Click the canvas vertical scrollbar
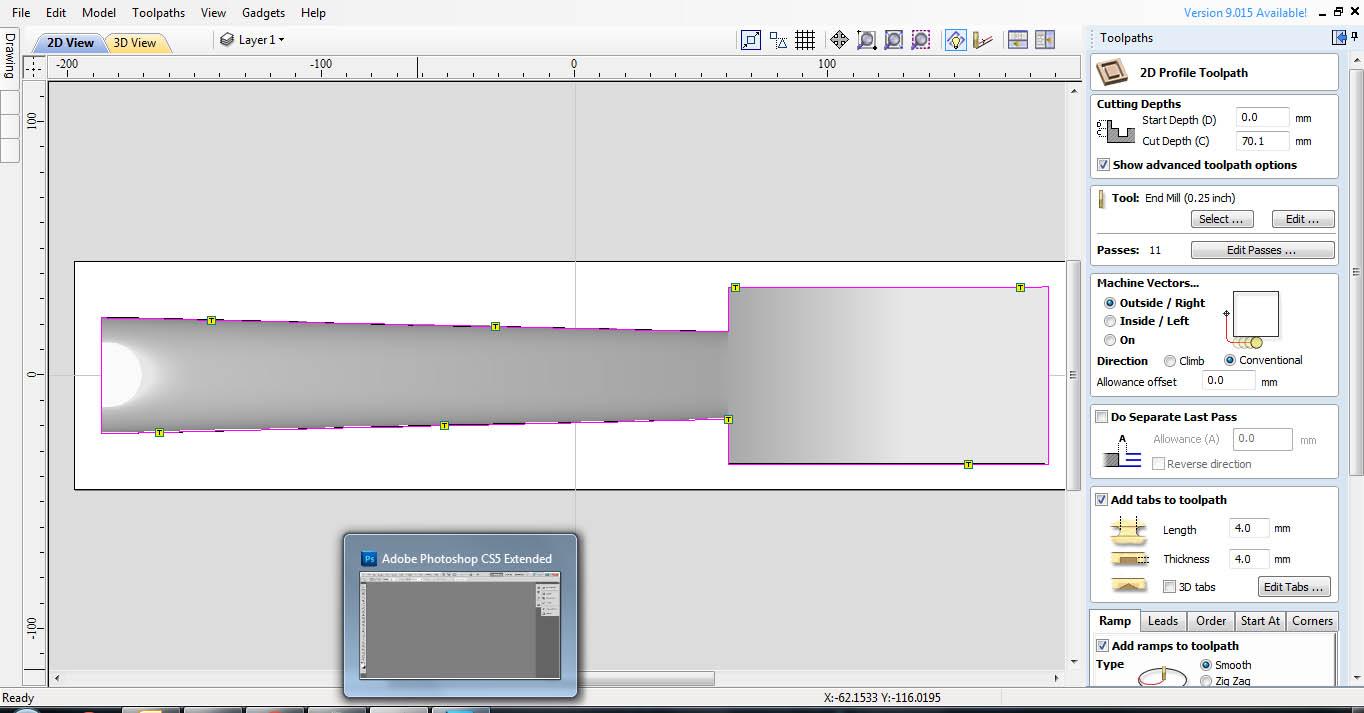Viewport: 1364px width, 713px height. click(x=1073, y=375)
